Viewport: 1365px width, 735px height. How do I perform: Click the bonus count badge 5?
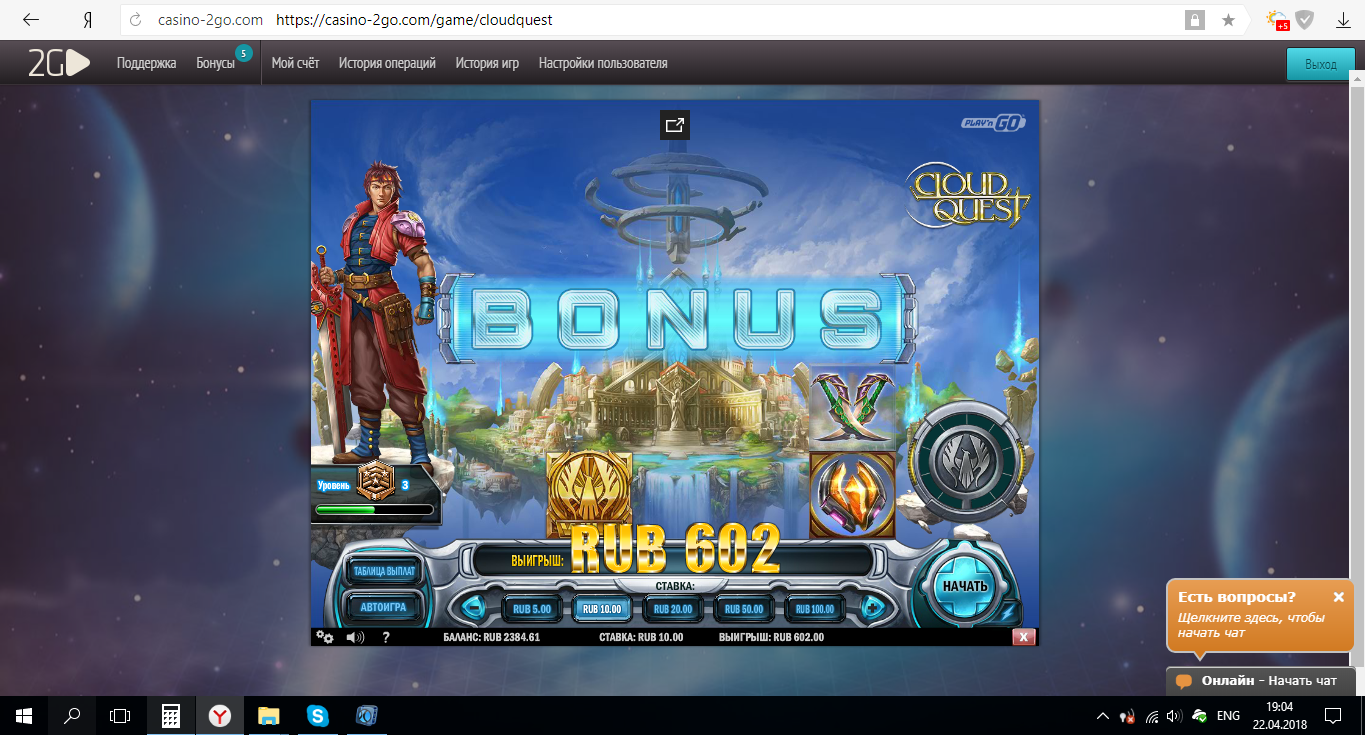click(243, 52)
